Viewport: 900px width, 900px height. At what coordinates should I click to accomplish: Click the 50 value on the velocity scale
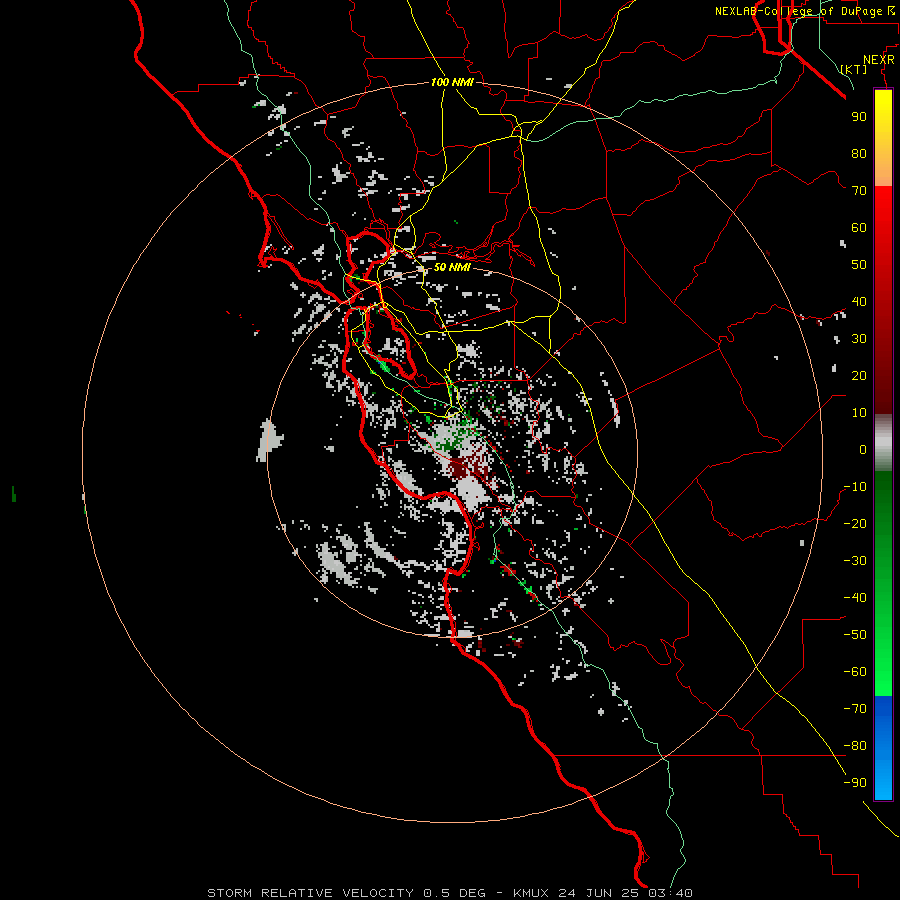coord(859,265)
